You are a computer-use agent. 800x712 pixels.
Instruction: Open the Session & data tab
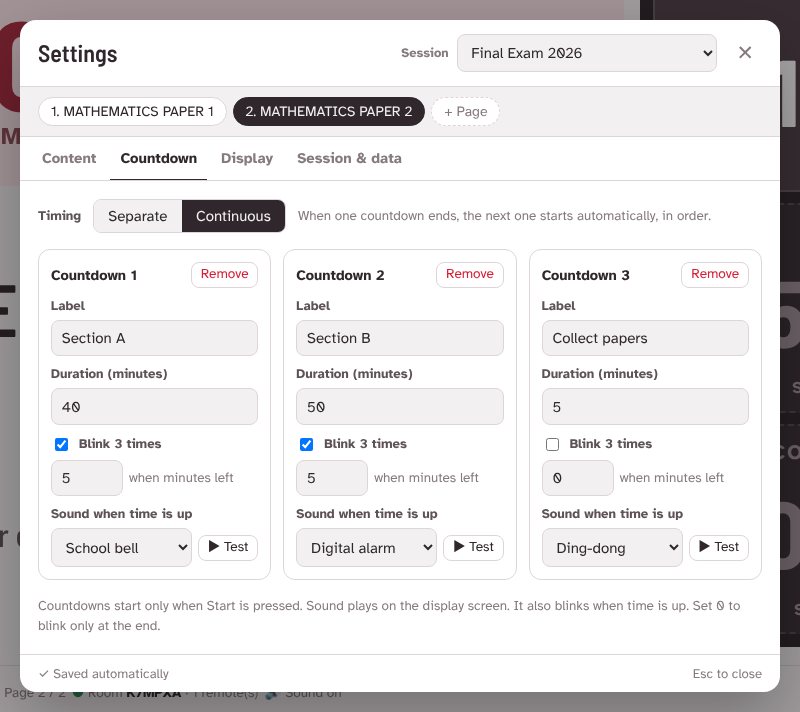pyautogui.click(x=349, y=158)
